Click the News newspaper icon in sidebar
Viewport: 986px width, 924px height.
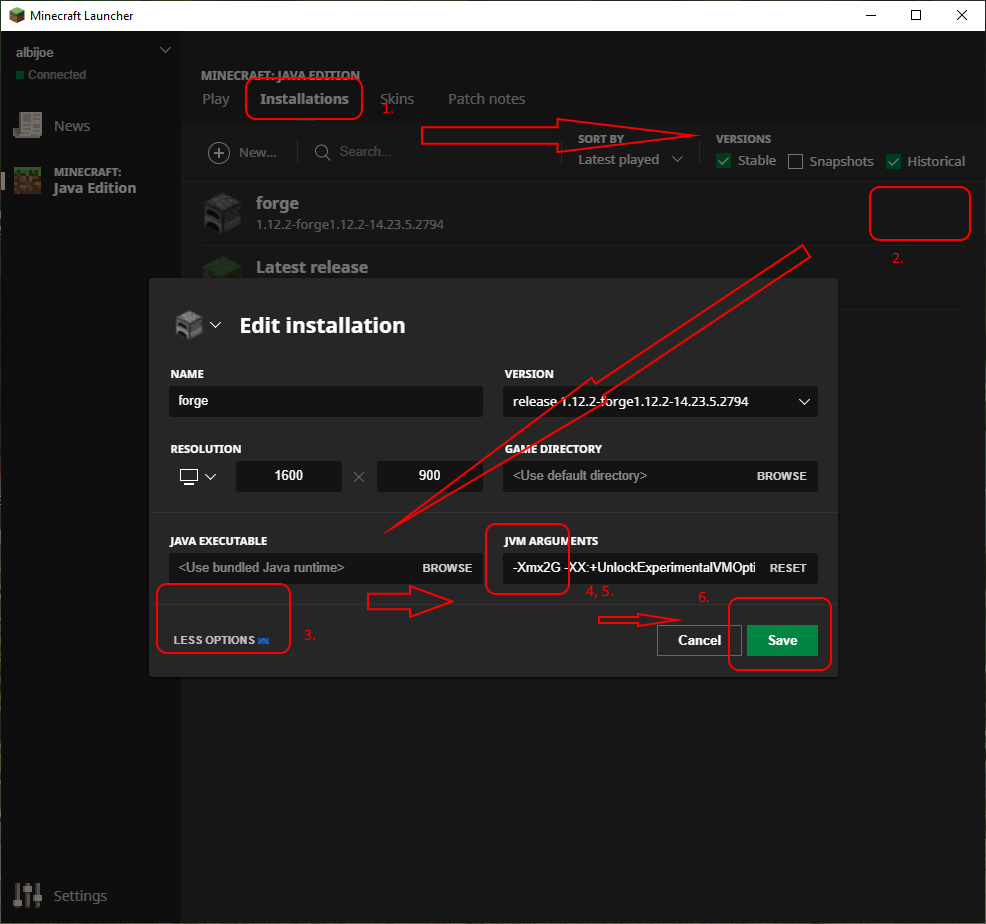point(27,126)
